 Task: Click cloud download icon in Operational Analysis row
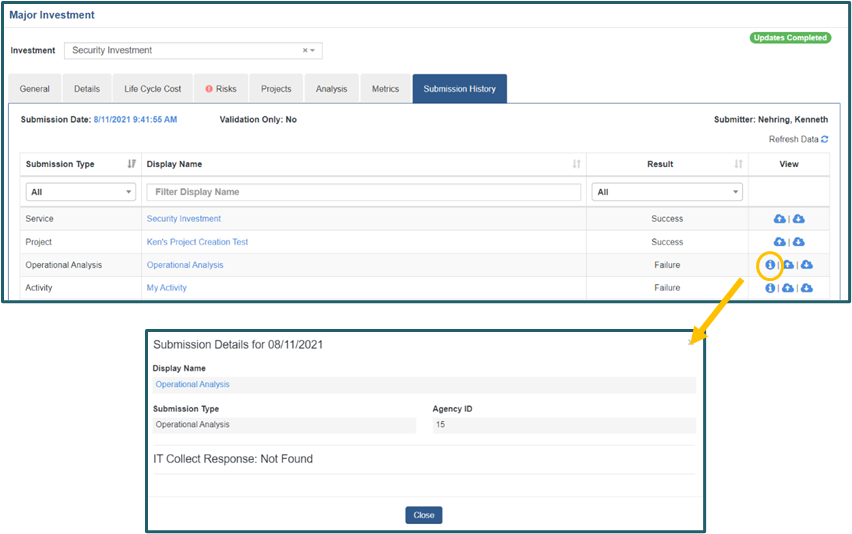(807, 265)
